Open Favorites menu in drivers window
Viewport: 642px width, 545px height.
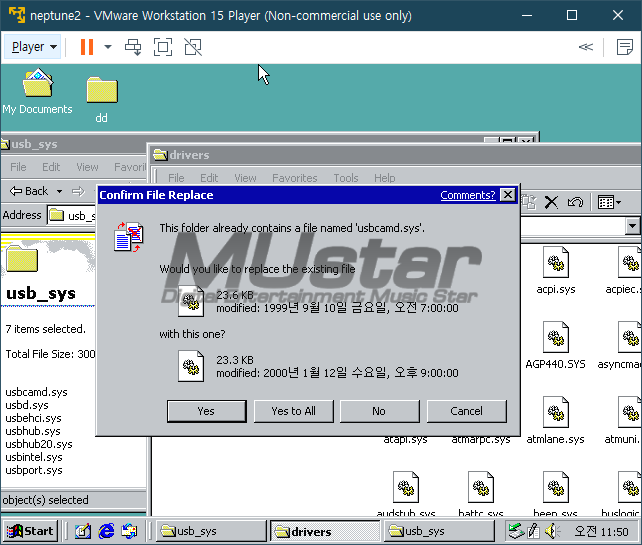point(294,178)
